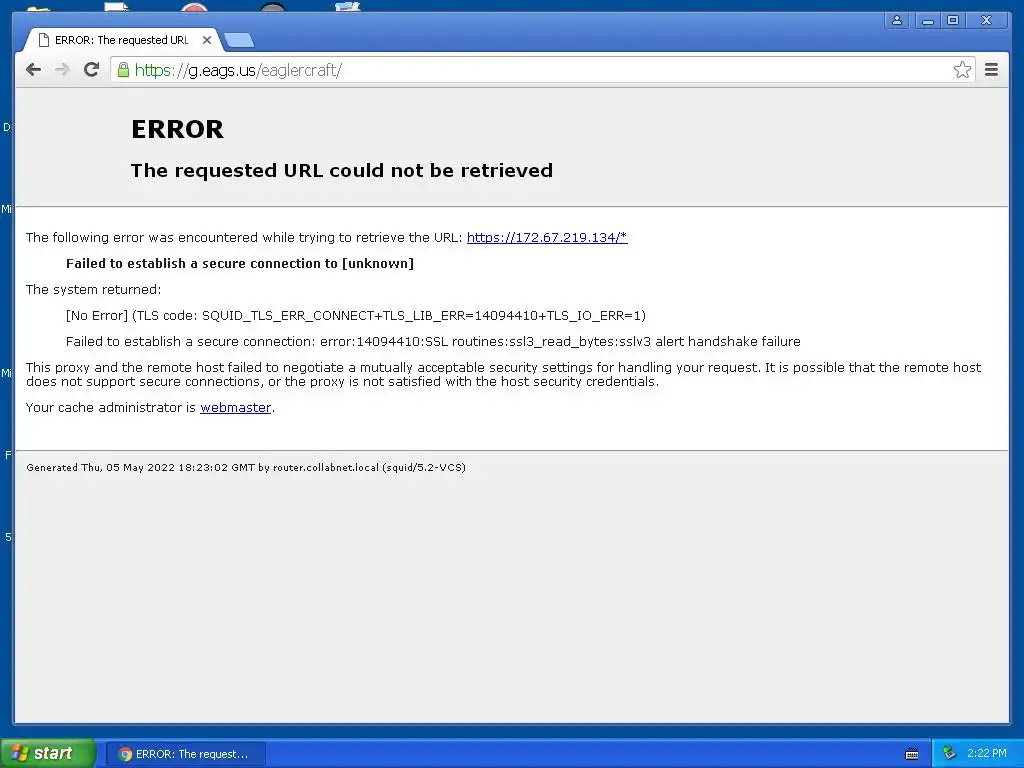Screen dimensions: 1024x768
Task: Go back using the browser back arrow
Action: click(x=33, y=70)
